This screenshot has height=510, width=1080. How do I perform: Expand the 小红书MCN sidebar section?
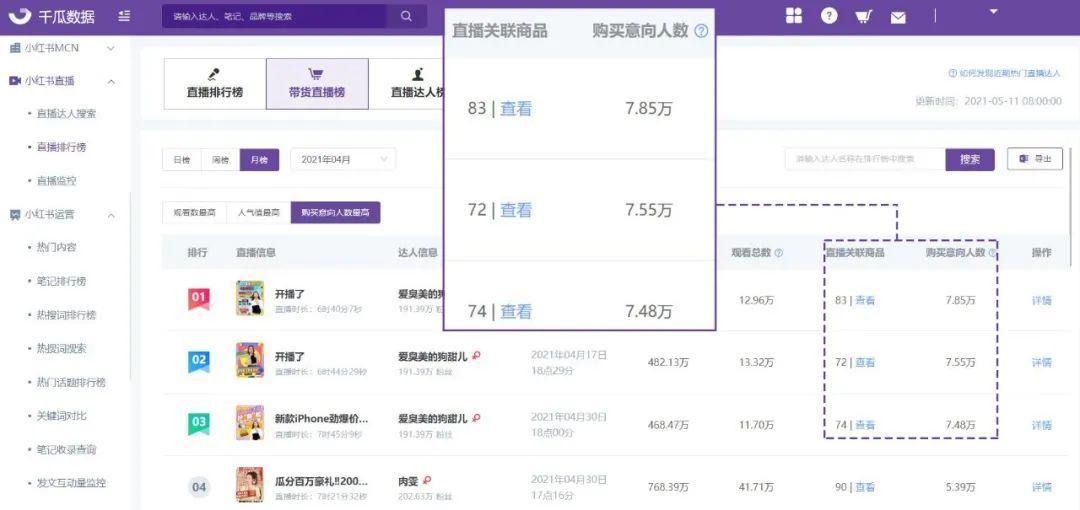(x=110, y=48)
